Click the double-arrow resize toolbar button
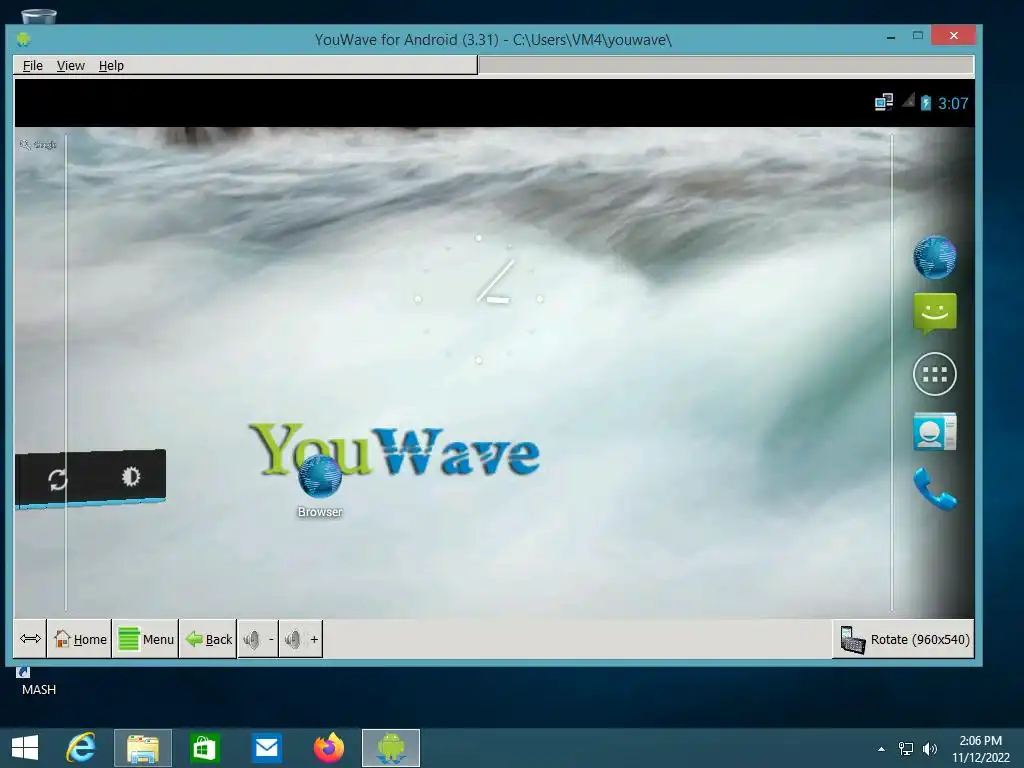Viewport: 1024px width, 768px height. coord(30,639)
